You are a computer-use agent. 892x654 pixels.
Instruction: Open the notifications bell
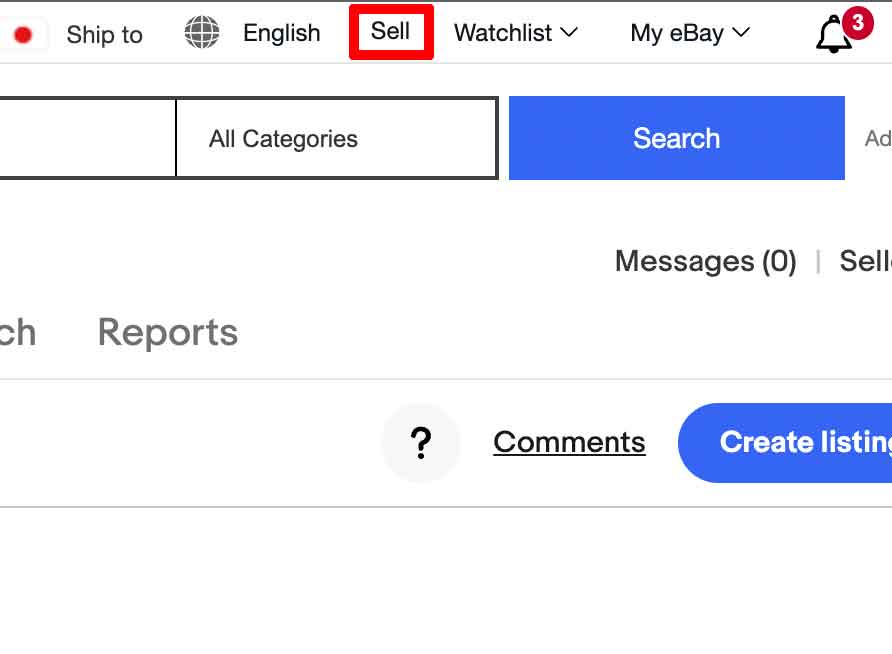coord(833,36)
